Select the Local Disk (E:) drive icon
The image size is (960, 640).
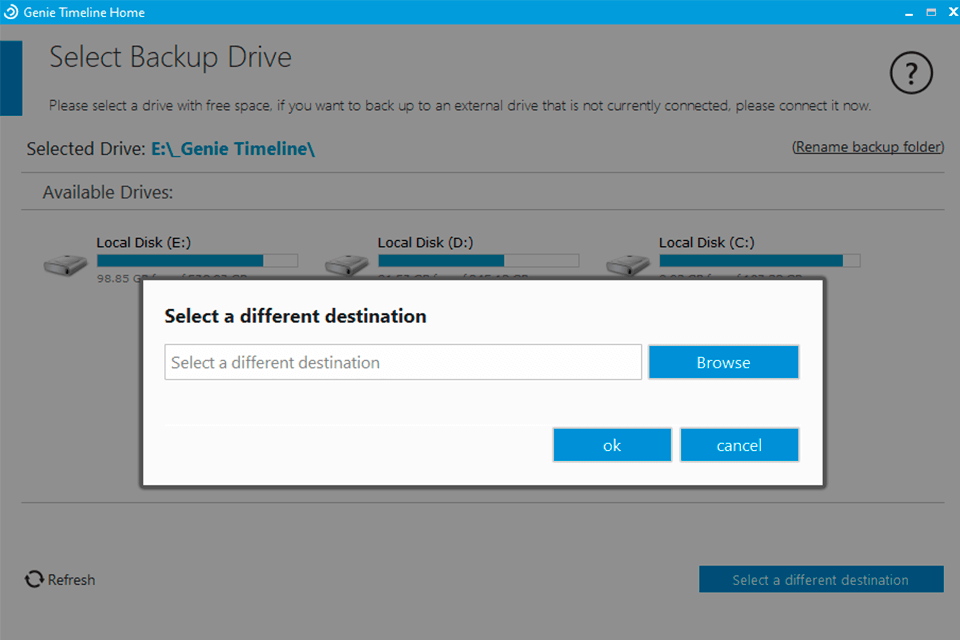(66, 265)
